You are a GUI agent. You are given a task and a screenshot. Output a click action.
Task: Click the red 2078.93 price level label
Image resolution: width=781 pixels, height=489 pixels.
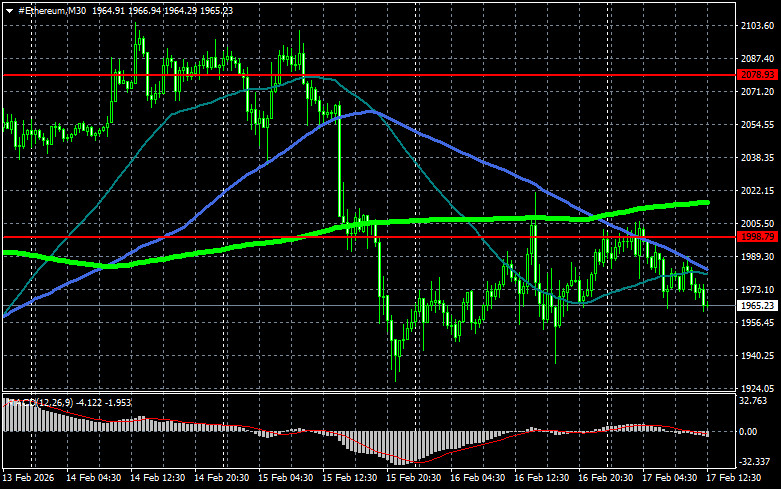coord(757,75)
